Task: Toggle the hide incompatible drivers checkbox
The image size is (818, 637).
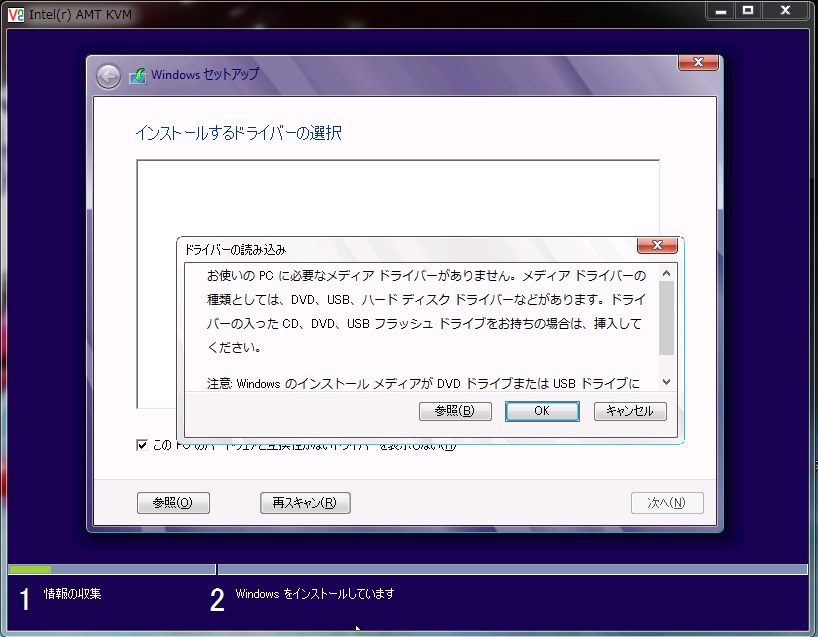Action: [x=142, y=445]
